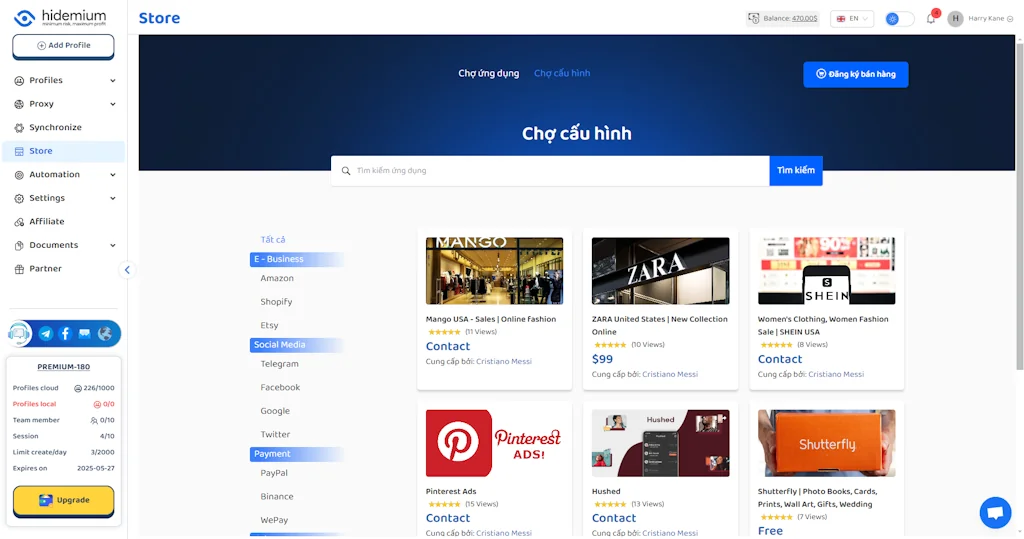Click the PREMIUM-180 plan label
This screenshot has height=539, width=1024.
coord(63,367)
